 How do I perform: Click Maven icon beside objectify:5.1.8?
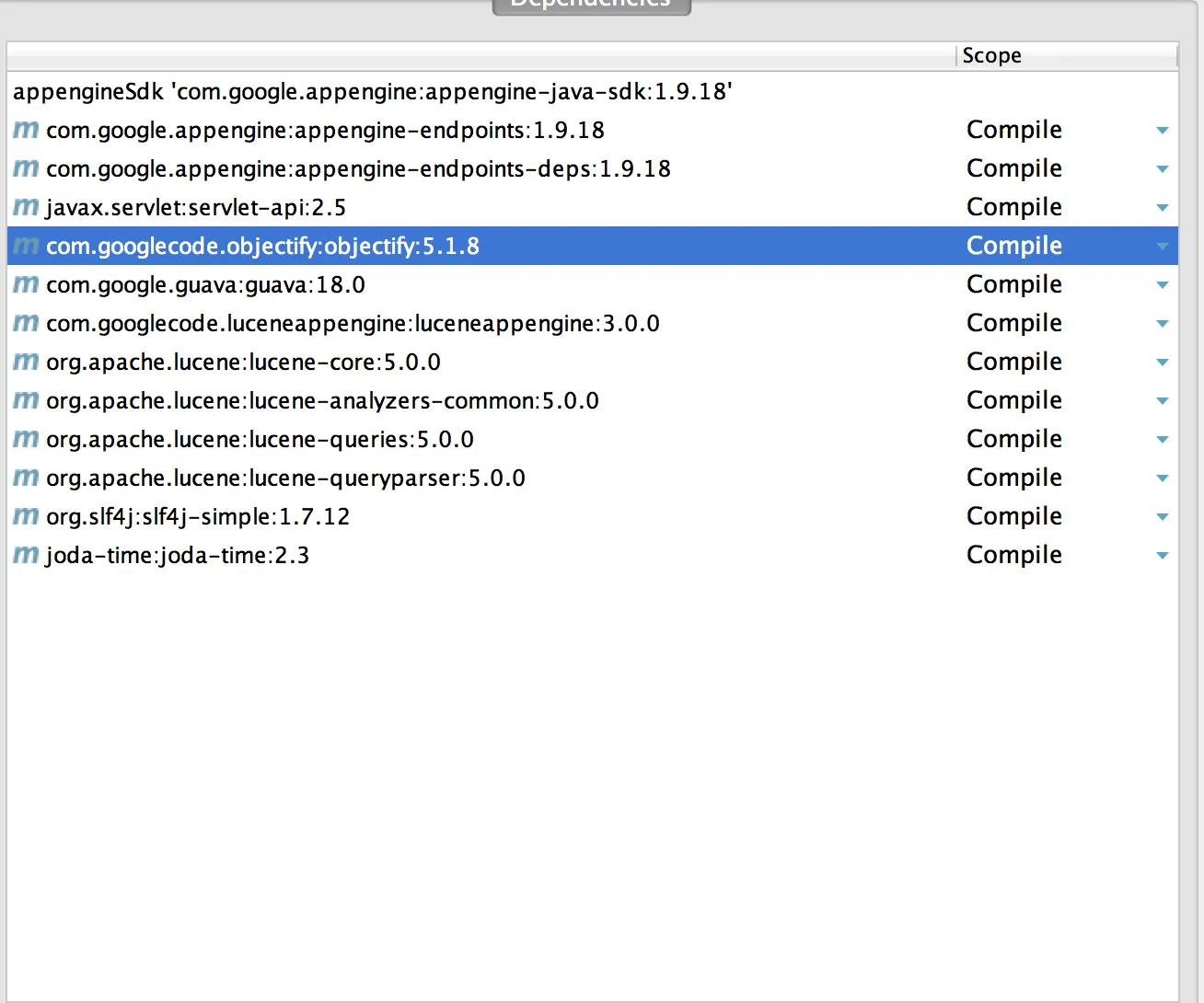pos(26,246)
